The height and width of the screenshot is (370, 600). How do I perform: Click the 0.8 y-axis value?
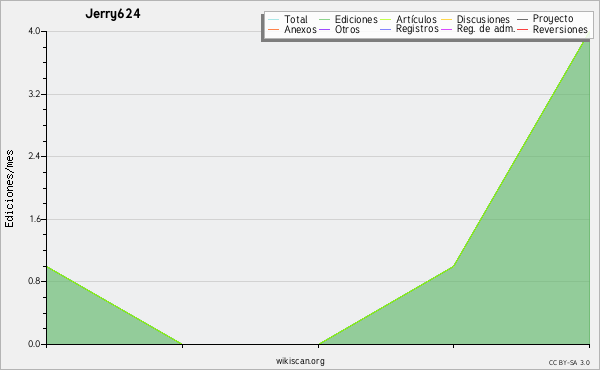[34, 281]
